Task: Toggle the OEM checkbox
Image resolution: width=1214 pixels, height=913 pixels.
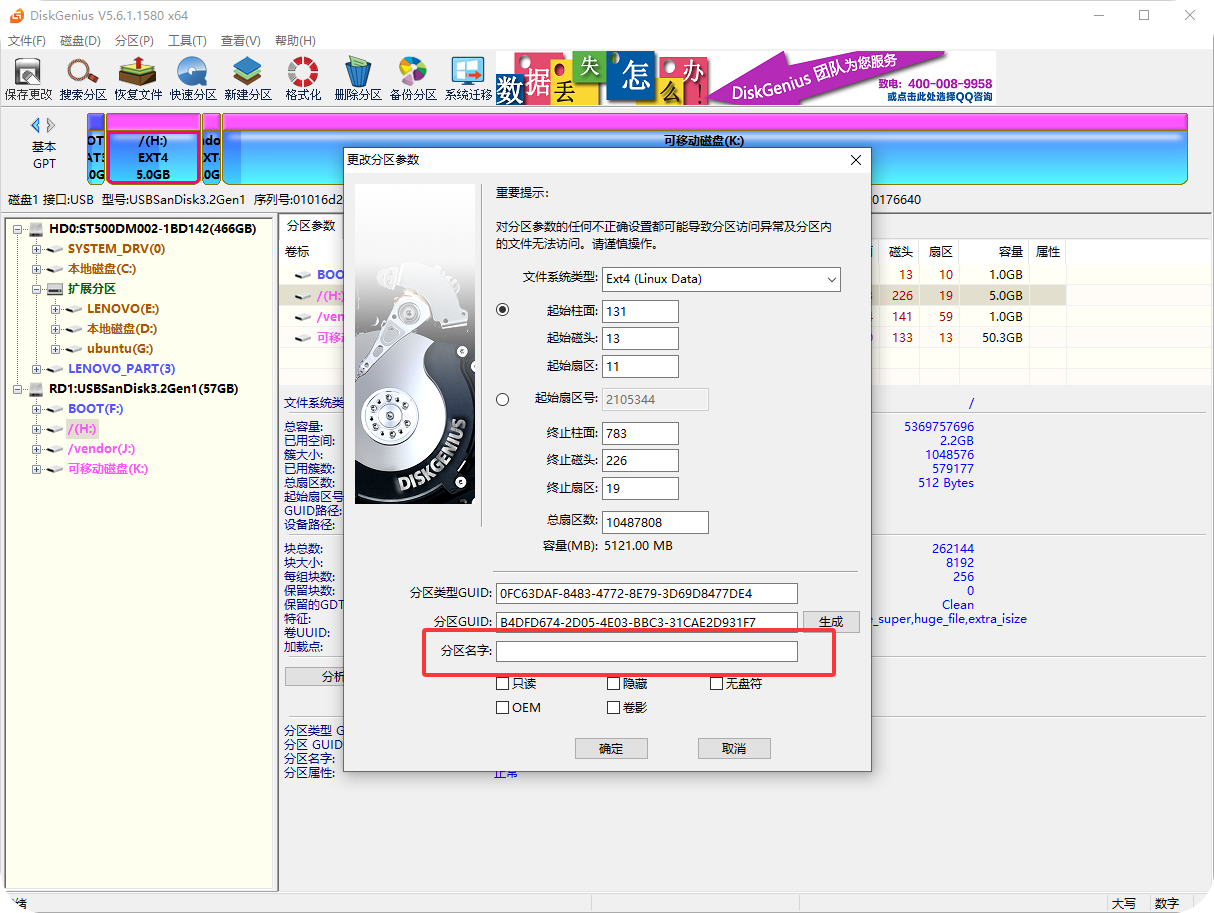Action: pos(503,708)
